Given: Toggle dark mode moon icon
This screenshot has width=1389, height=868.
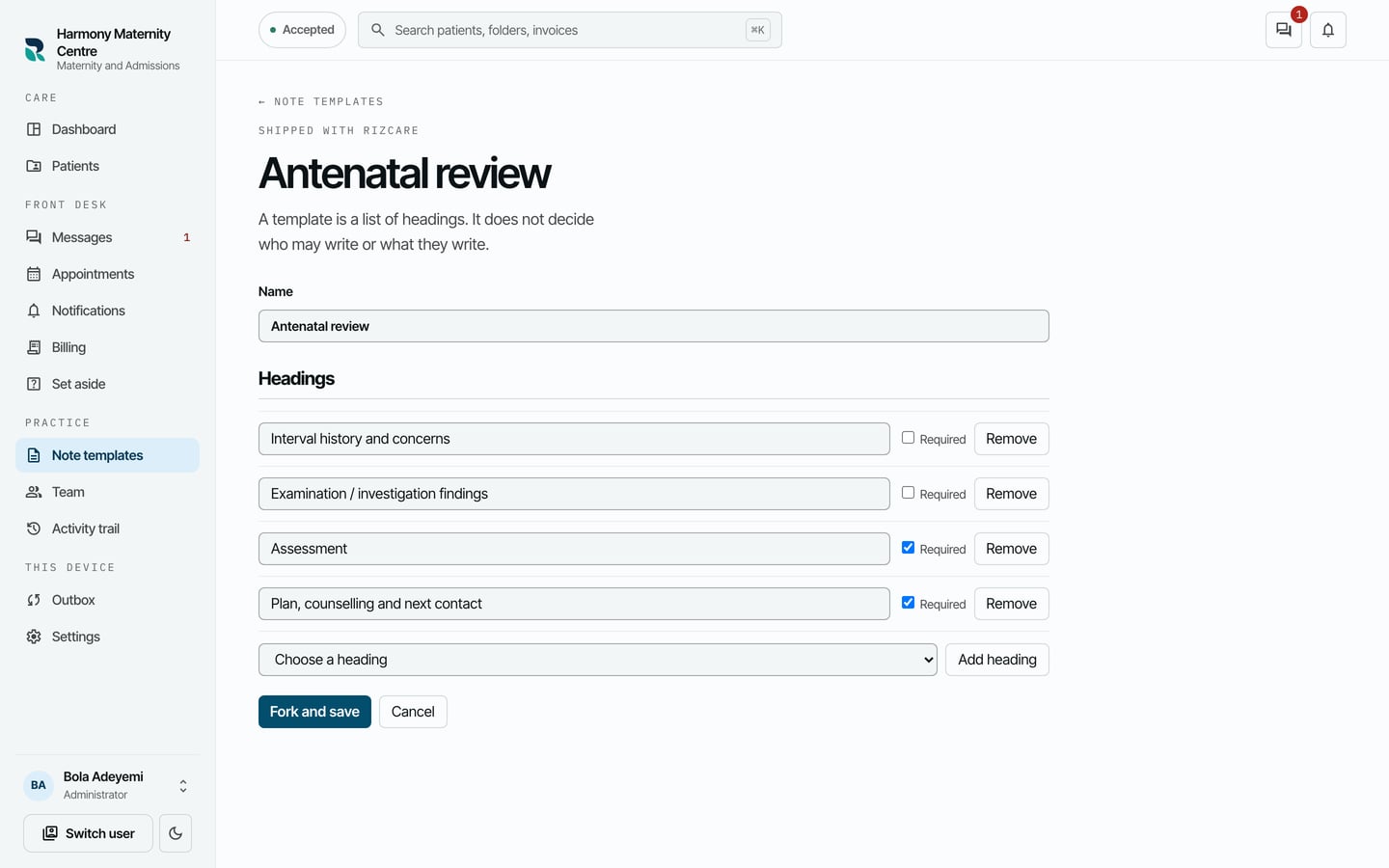Looking at the screenshot, I should [x=176, y=833].
